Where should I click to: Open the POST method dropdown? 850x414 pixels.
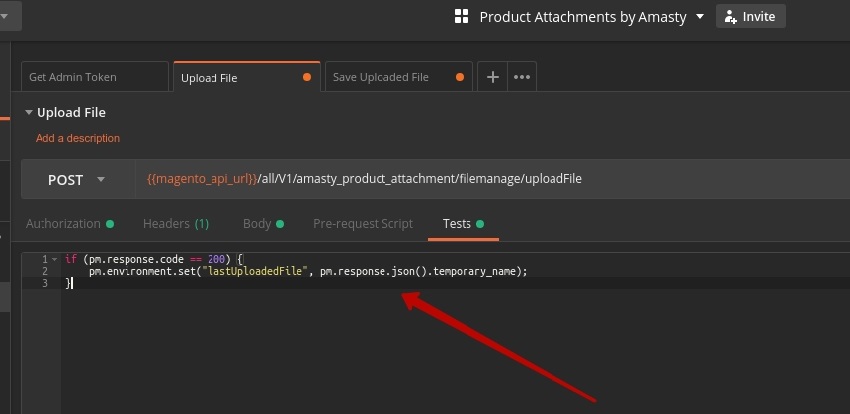(77, 180)
